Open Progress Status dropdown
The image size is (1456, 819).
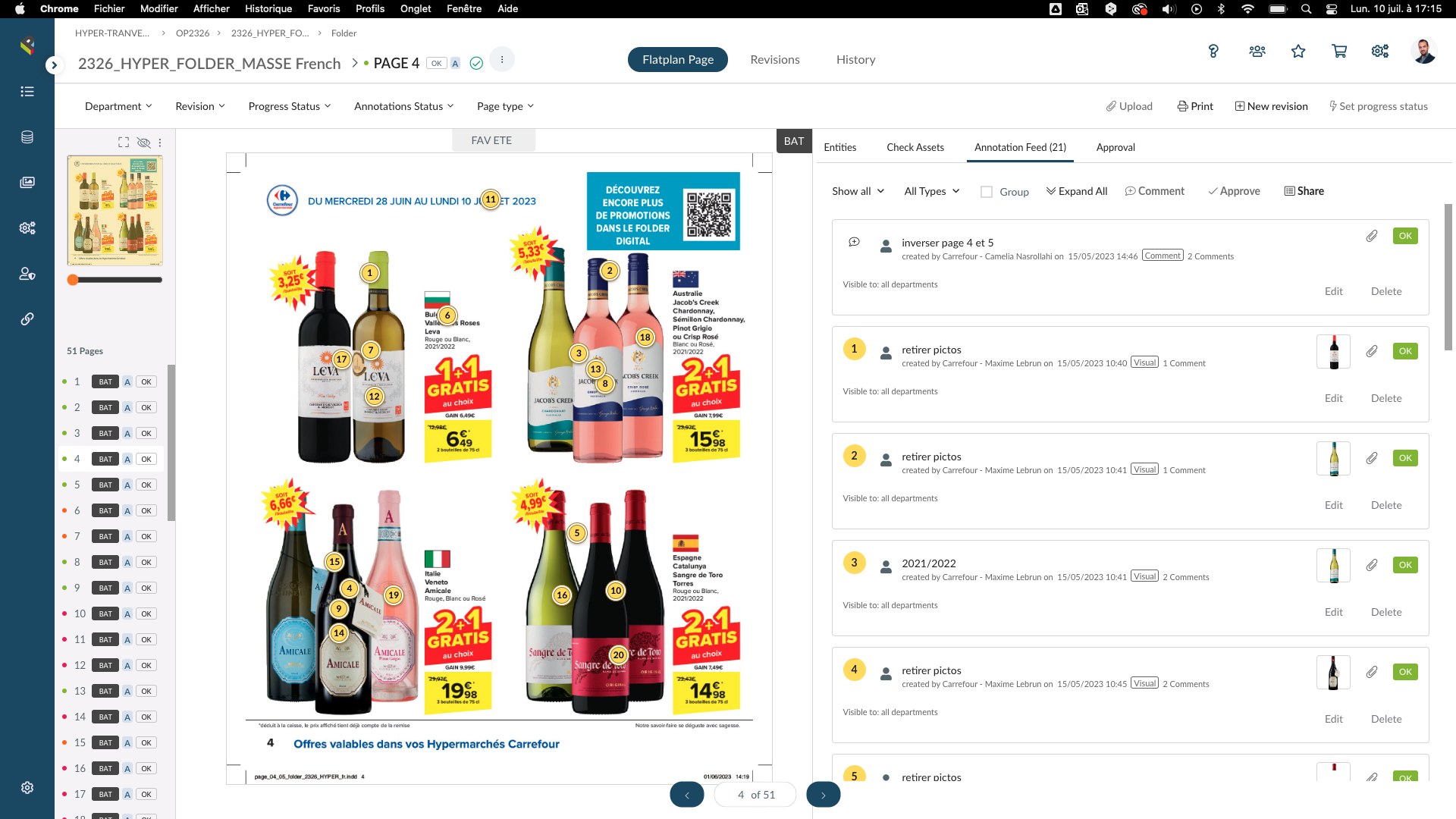point(290,106)
